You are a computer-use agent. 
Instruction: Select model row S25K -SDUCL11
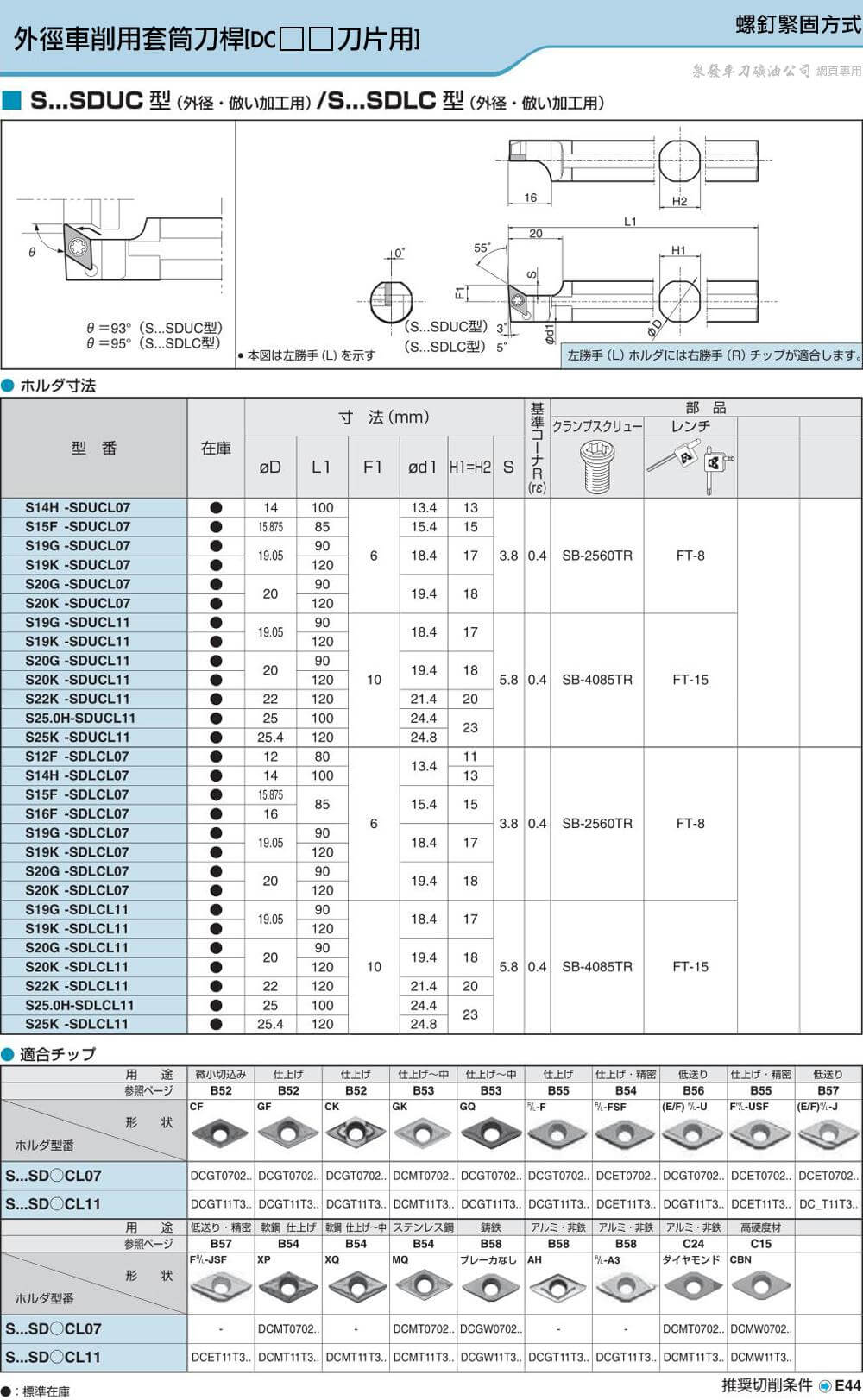[x=94, y=737]
